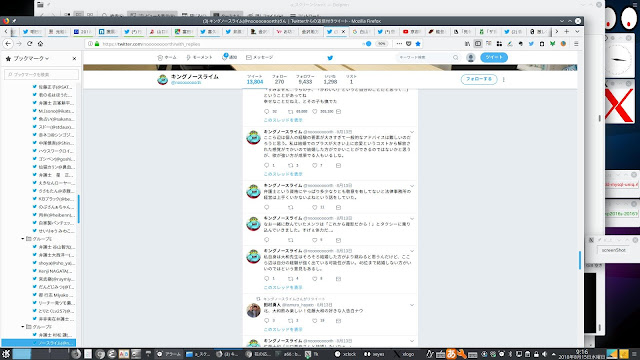Like the retweeted 野村勇人 tweet
This screenshot has height=360, width=640.
[315, 321]
